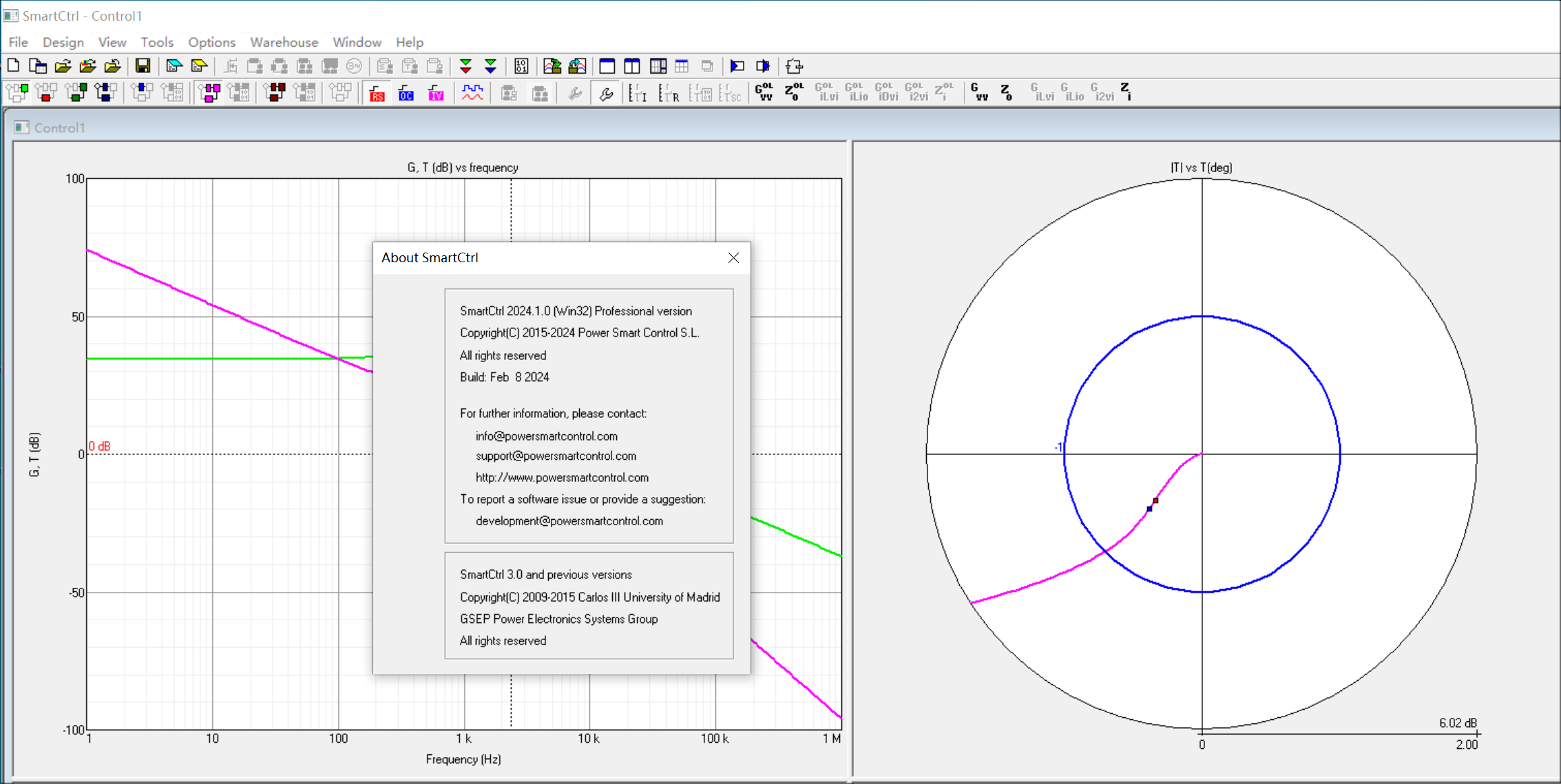Select the red block diagram icon

point(46,92)
